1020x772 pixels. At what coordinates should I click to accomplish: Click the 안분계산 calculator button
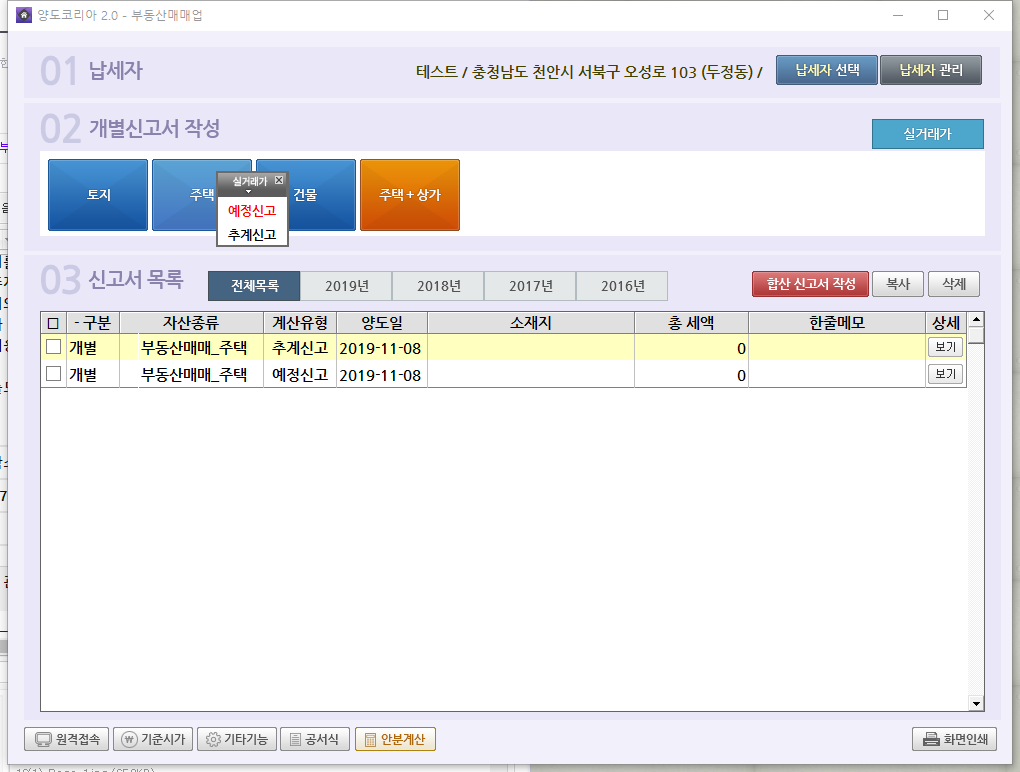(x=395, y=740)
